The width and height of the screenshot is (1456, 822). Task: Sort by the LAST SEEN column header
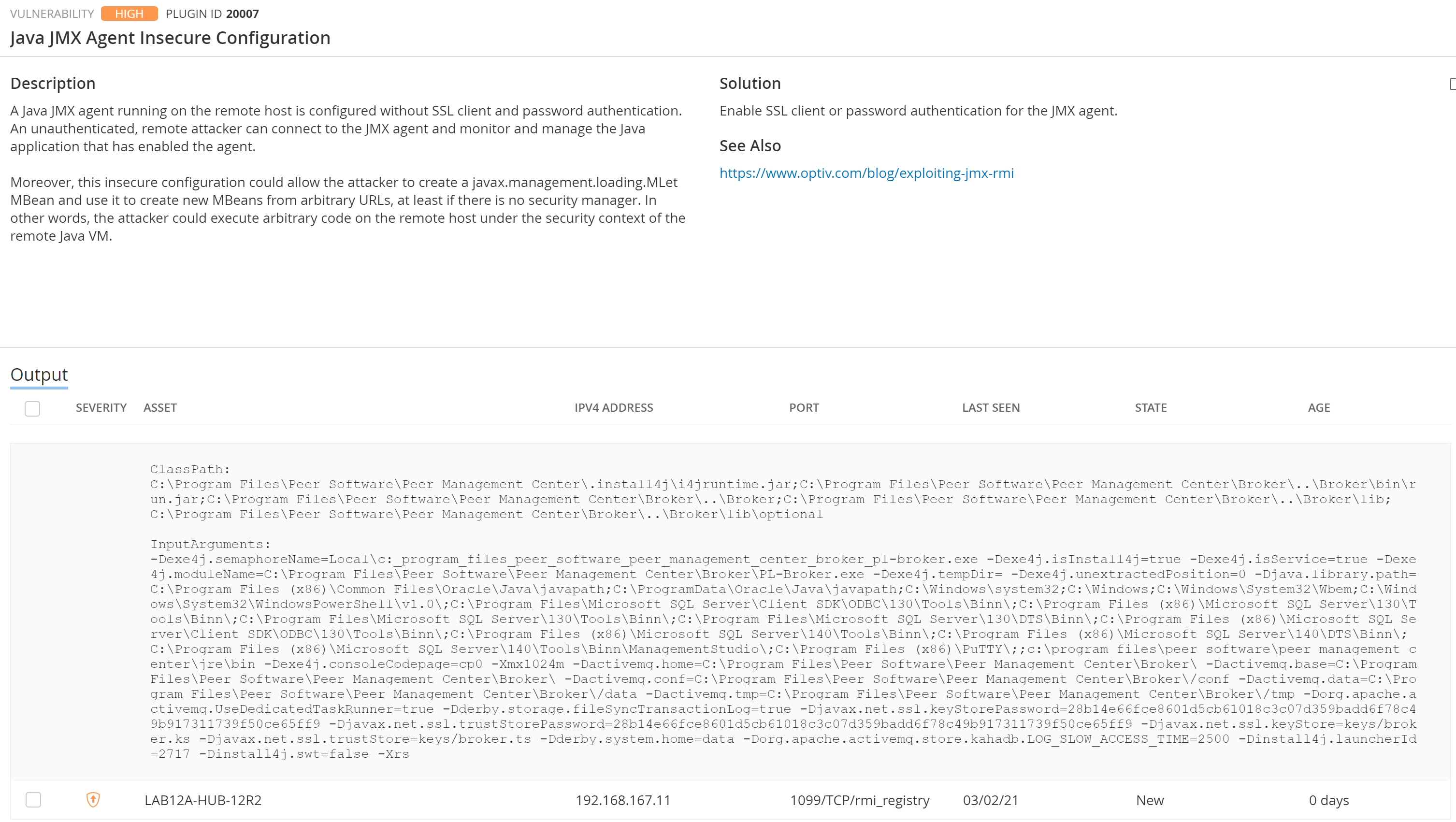click(x=990, y=407)
